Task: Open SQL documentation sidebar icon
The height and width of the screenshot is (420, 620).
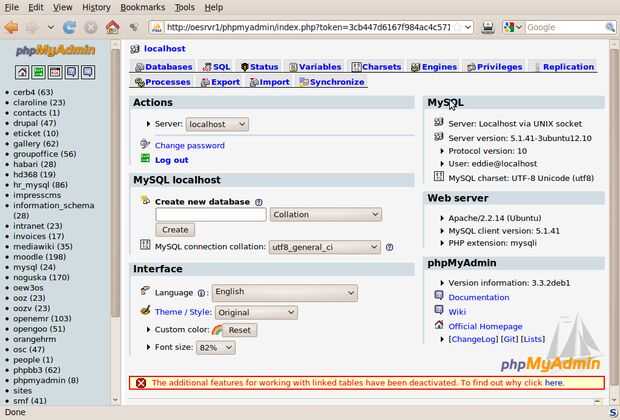Action: 88,72
